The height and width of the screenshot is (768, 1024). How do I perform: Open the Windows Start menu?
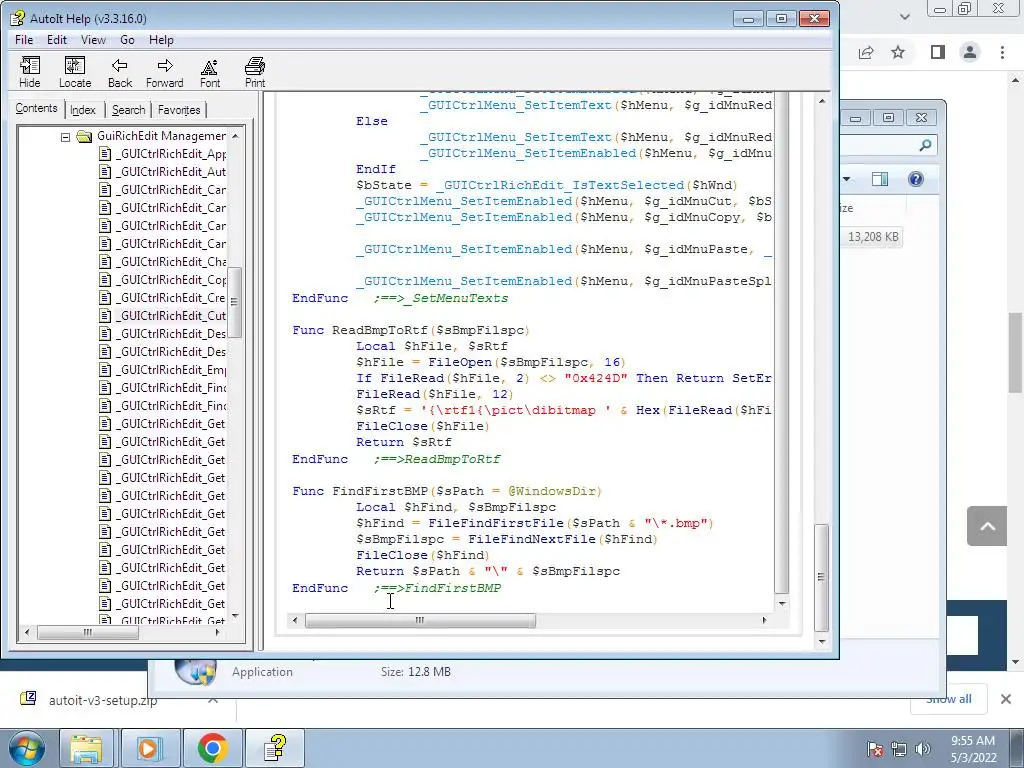tap(27, 748)
